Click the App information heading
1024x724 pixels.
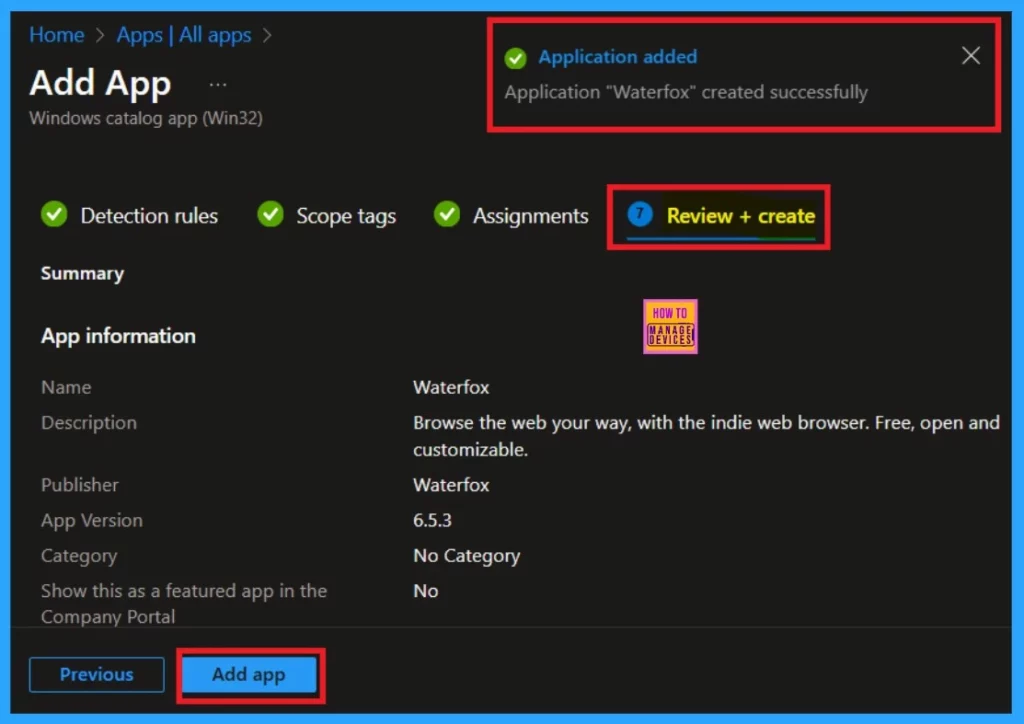[x=118, y=336]
